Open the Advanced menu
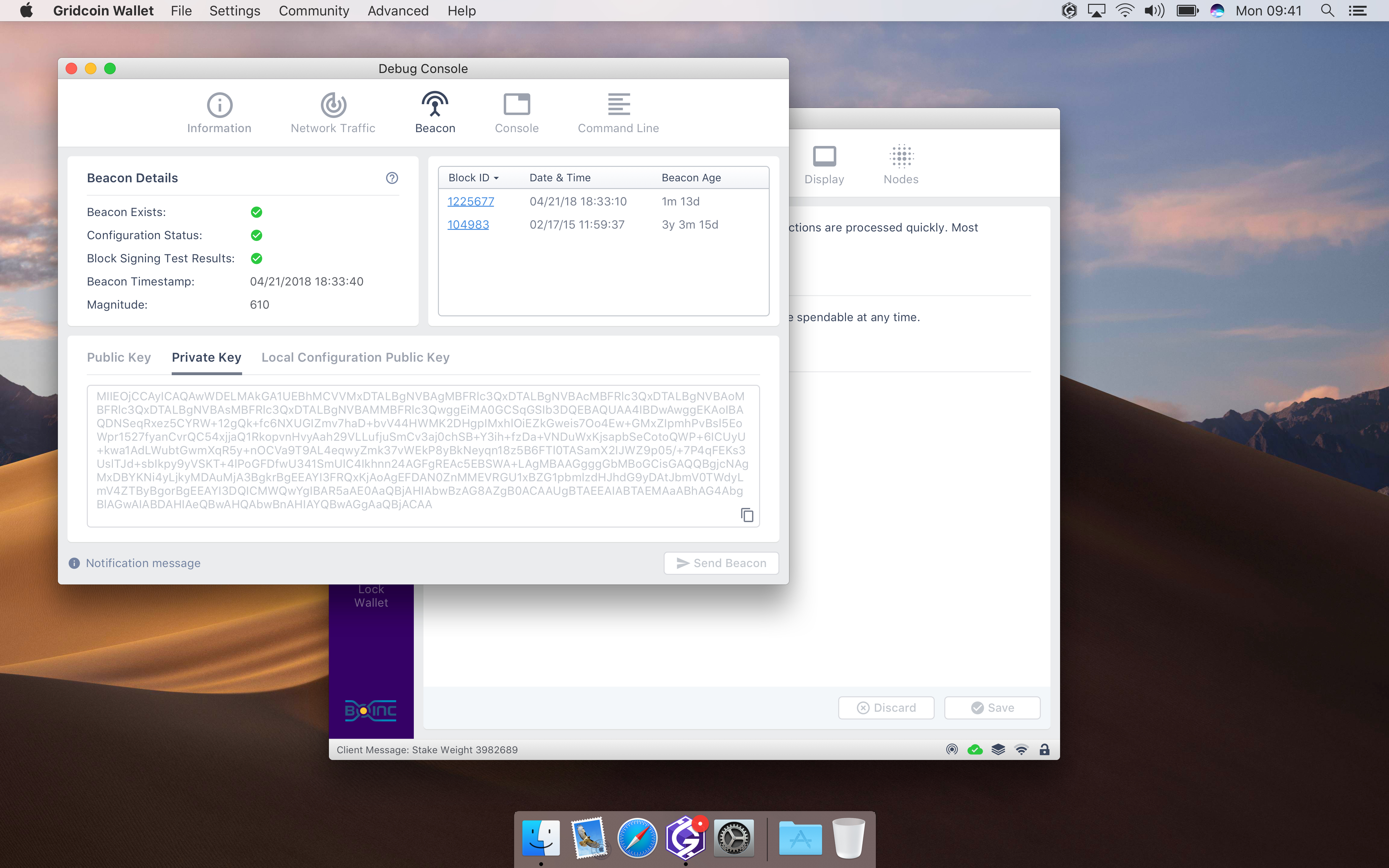This screenshot has height=868, width=1389. point(398,11)
